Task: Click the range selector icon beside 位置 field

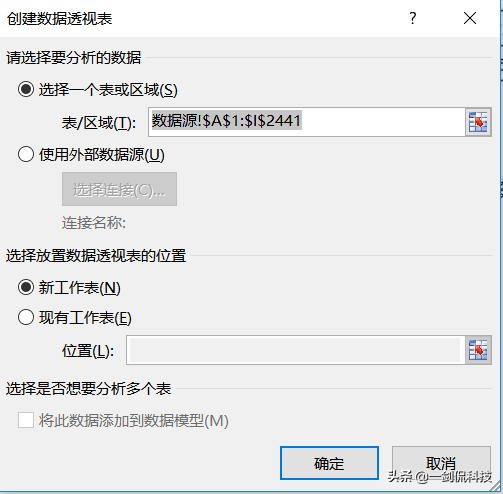Action: 478,350
